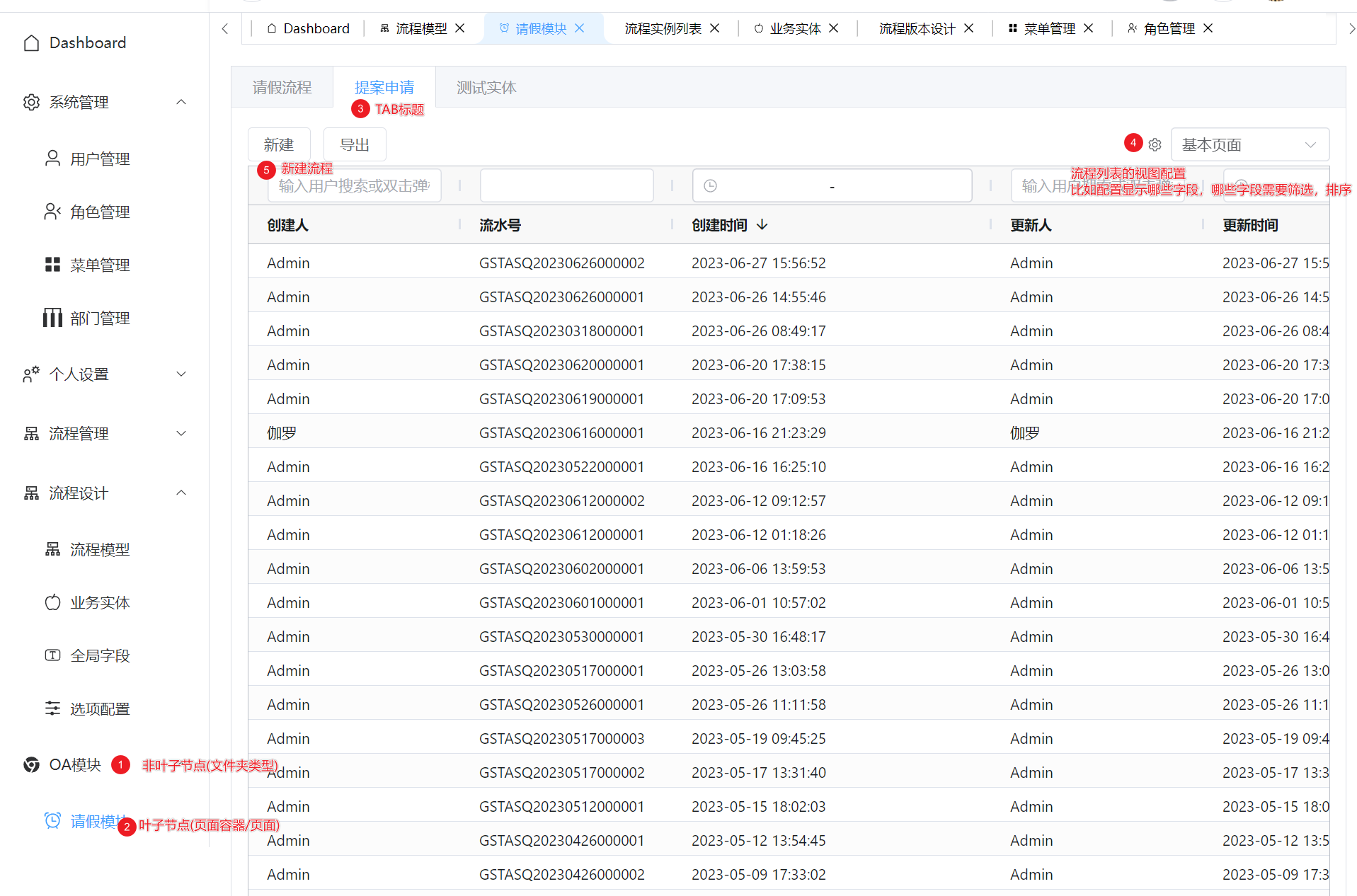Click the 菜单管理 grid icon in sidebar
The image size is (1357, 896).
52,265
